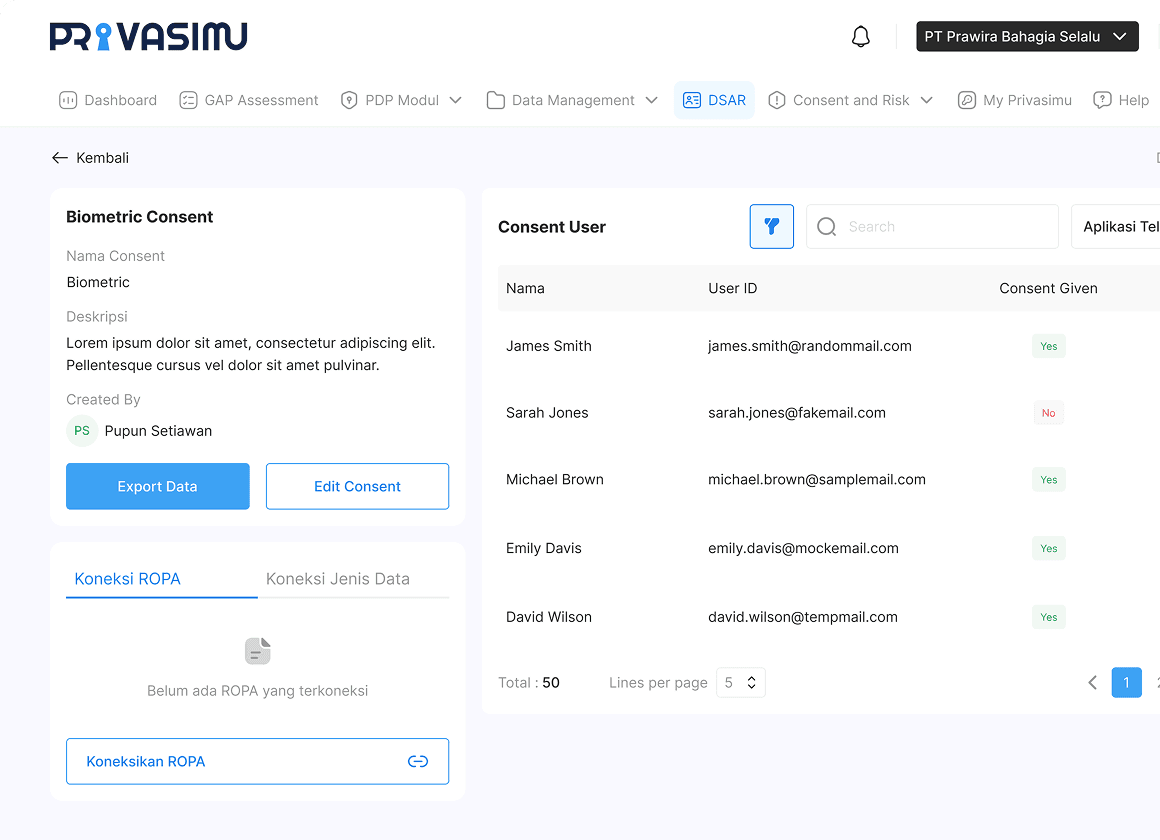Open the DSAR menu item
This screenshot has height=840, width=1160.
714,100
